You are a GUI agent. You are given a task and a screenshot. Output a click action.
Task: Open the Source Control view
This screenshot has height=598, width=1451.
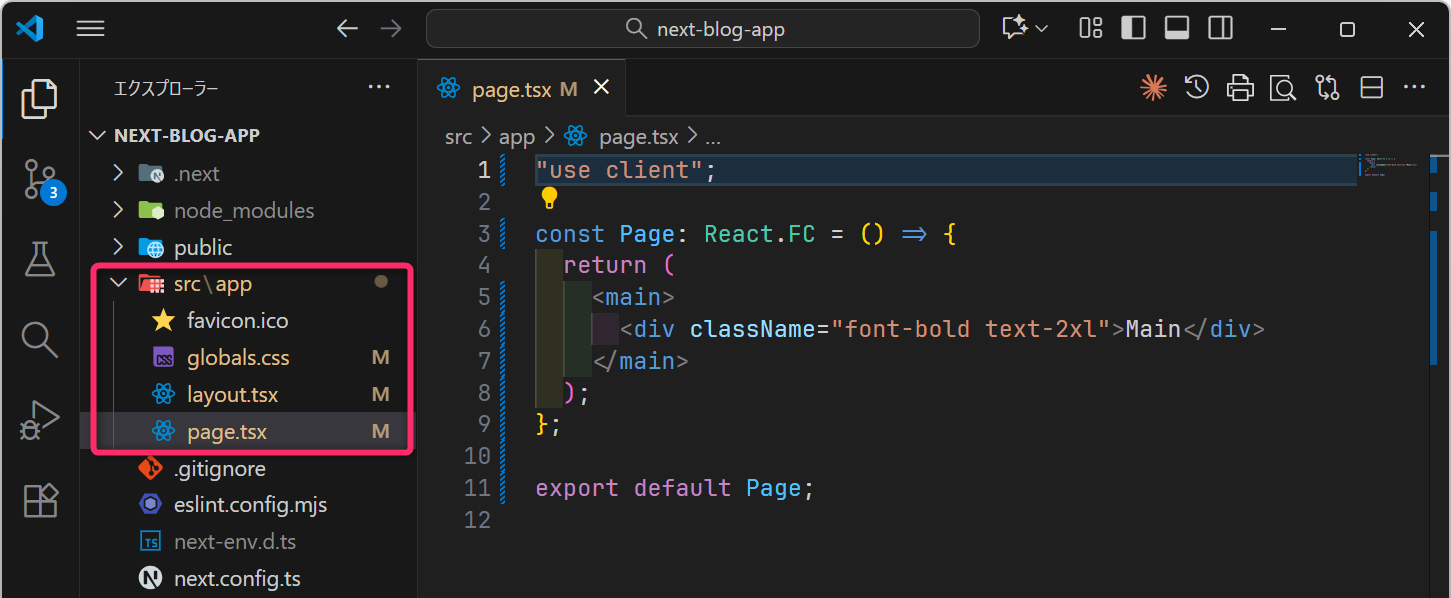pyautogui.click(x=40, y=179)
